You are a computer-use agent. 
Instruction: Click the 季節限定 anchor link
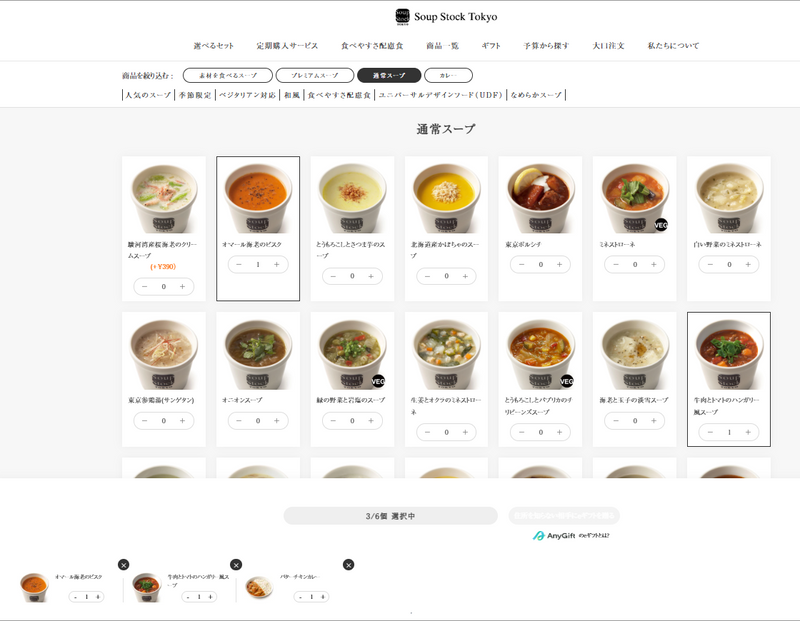coord(194,95)
